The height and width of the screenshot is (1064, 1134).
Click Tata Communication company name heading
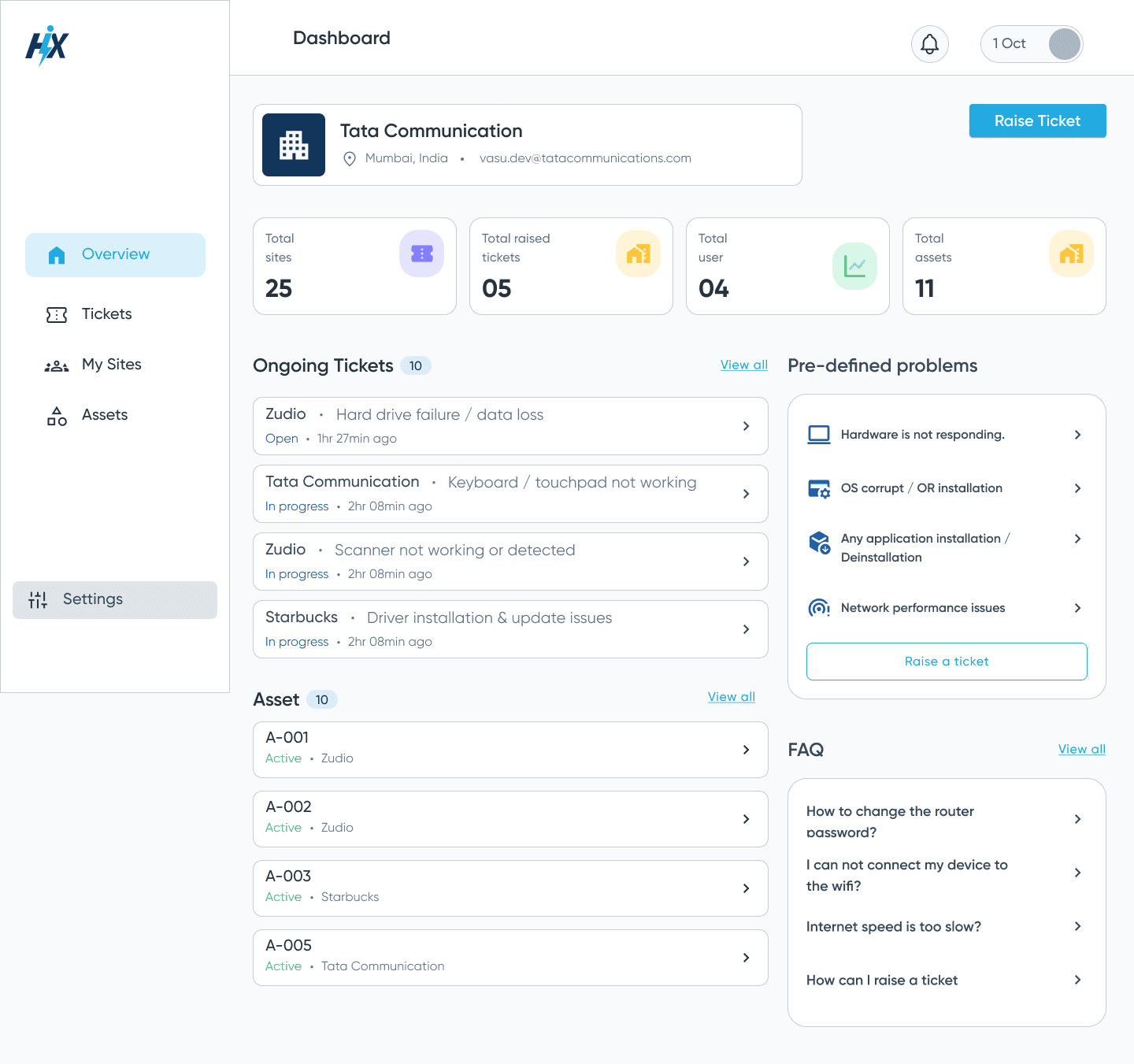[431, 131]
